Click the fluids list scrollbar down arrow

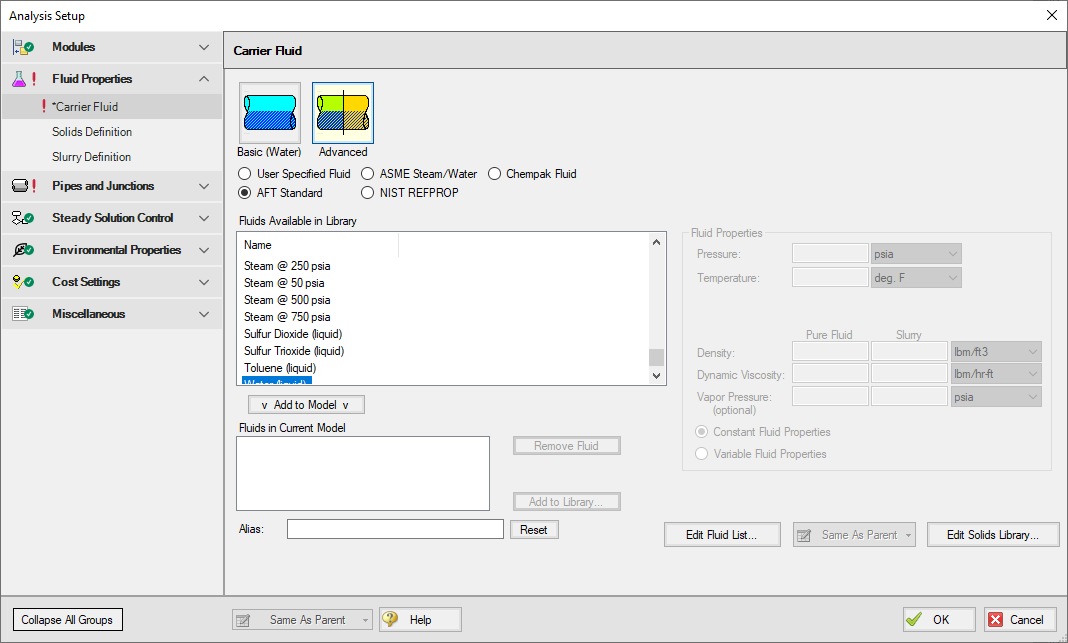tap(656, 376)
